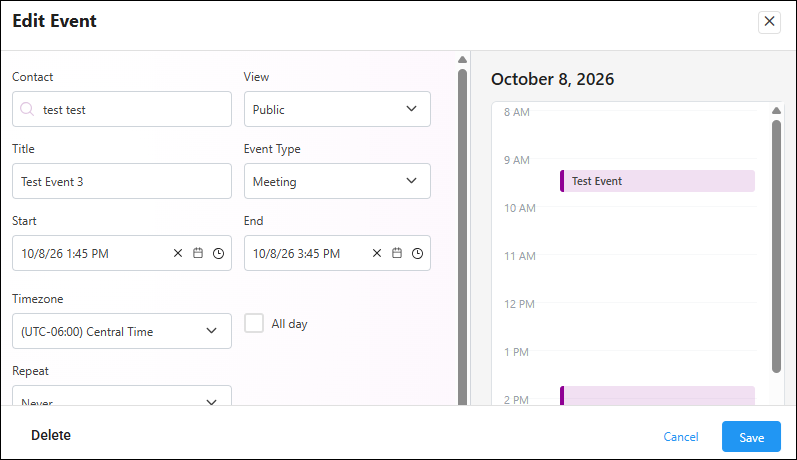
Task: Click the Title field Test Event 3
Action: point(122,181)
